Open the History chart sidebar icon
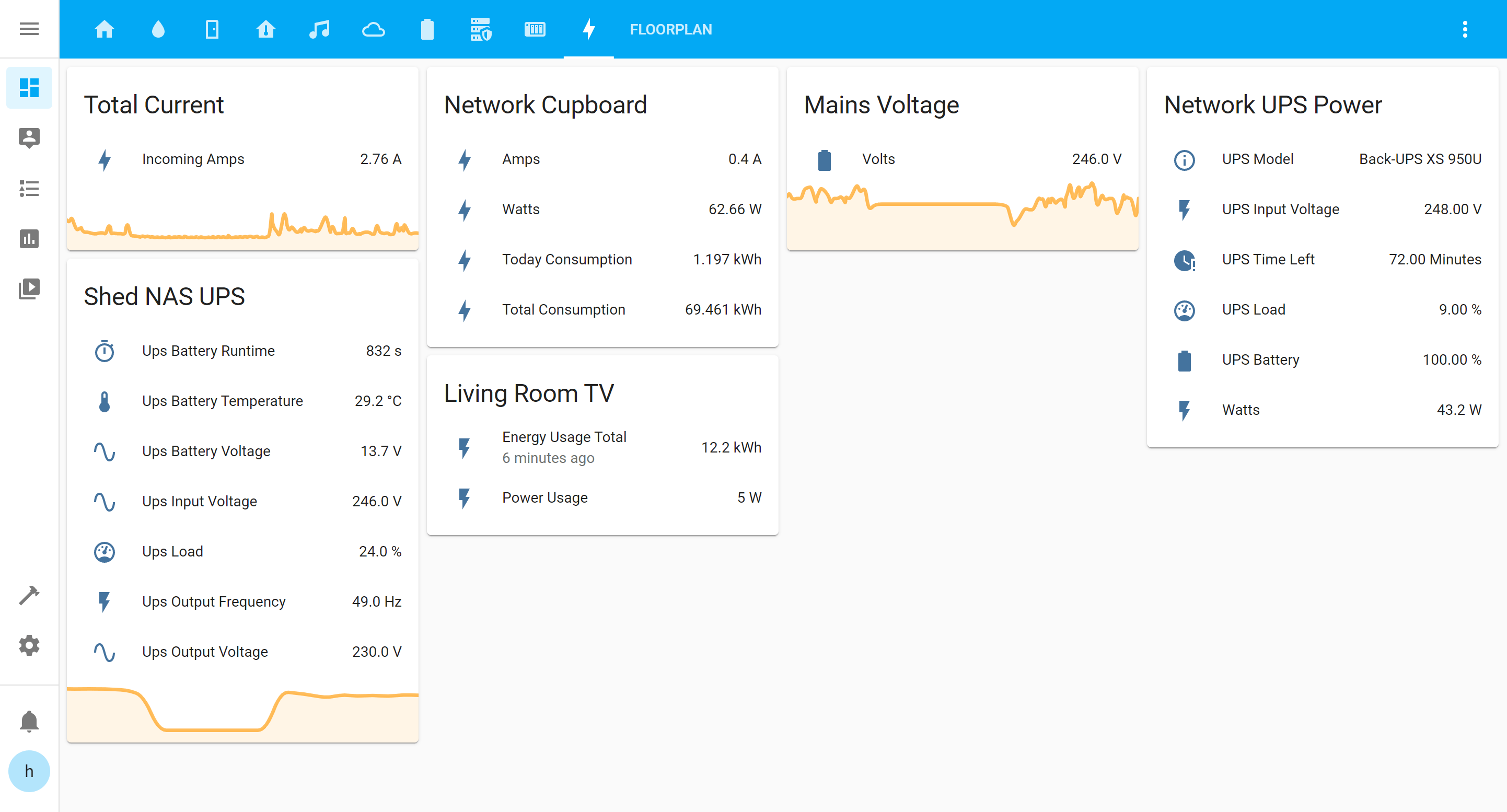This screenshot has width=1507, height=812. coord(29,238)
